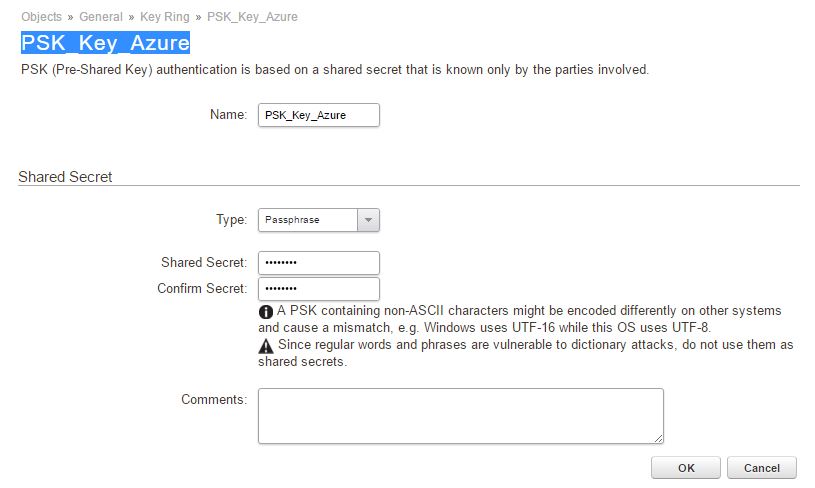Click the warning triangle icon about dictionary attacks
815x488 pixels.
(266, 345)
